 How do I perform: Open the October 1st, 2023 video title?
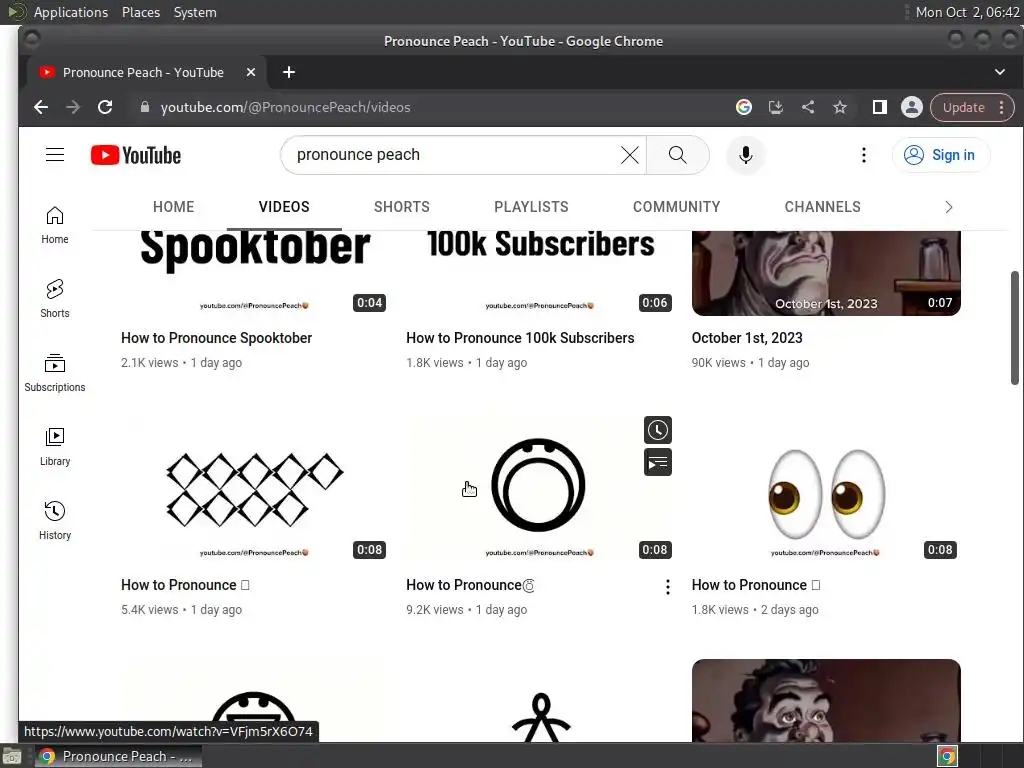(x=747, y=338)
